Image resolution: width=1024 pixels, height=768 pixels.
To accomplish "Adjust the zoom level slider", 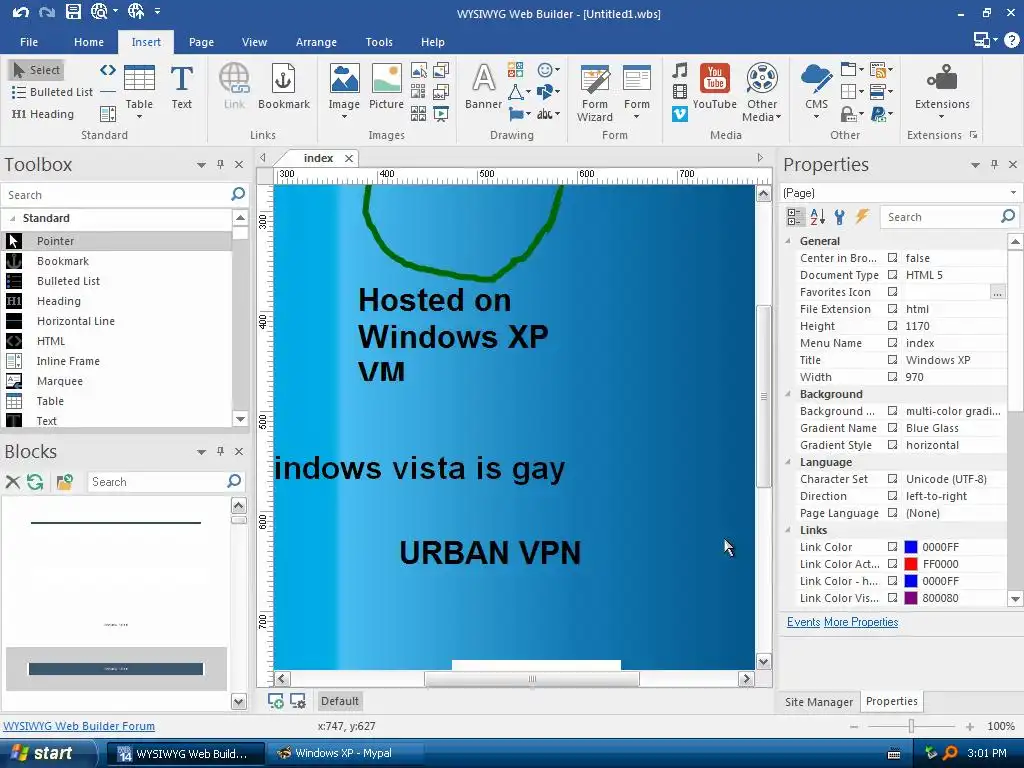I will [x=911, y=726].
